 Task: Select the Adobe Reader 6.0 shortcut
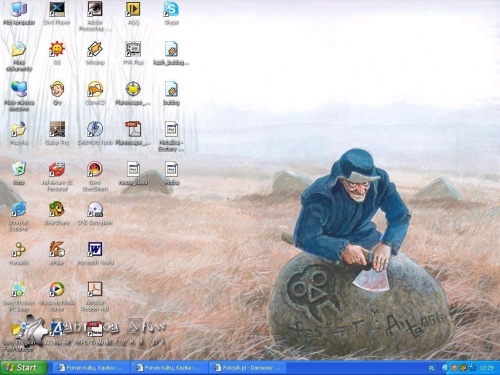pyautogui.click(x=95, y=296)
